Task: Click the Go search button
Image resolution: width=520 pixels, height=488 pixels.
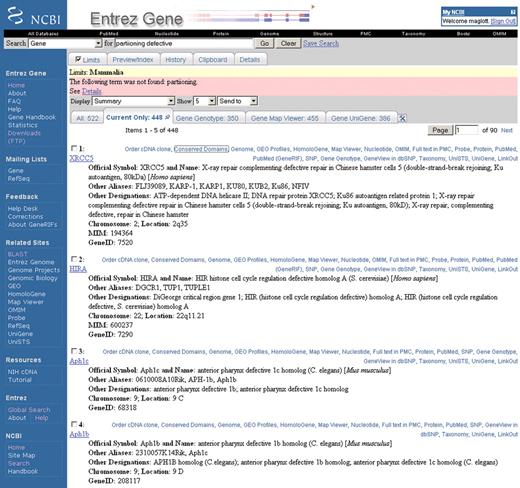Action: click(265, 43)
